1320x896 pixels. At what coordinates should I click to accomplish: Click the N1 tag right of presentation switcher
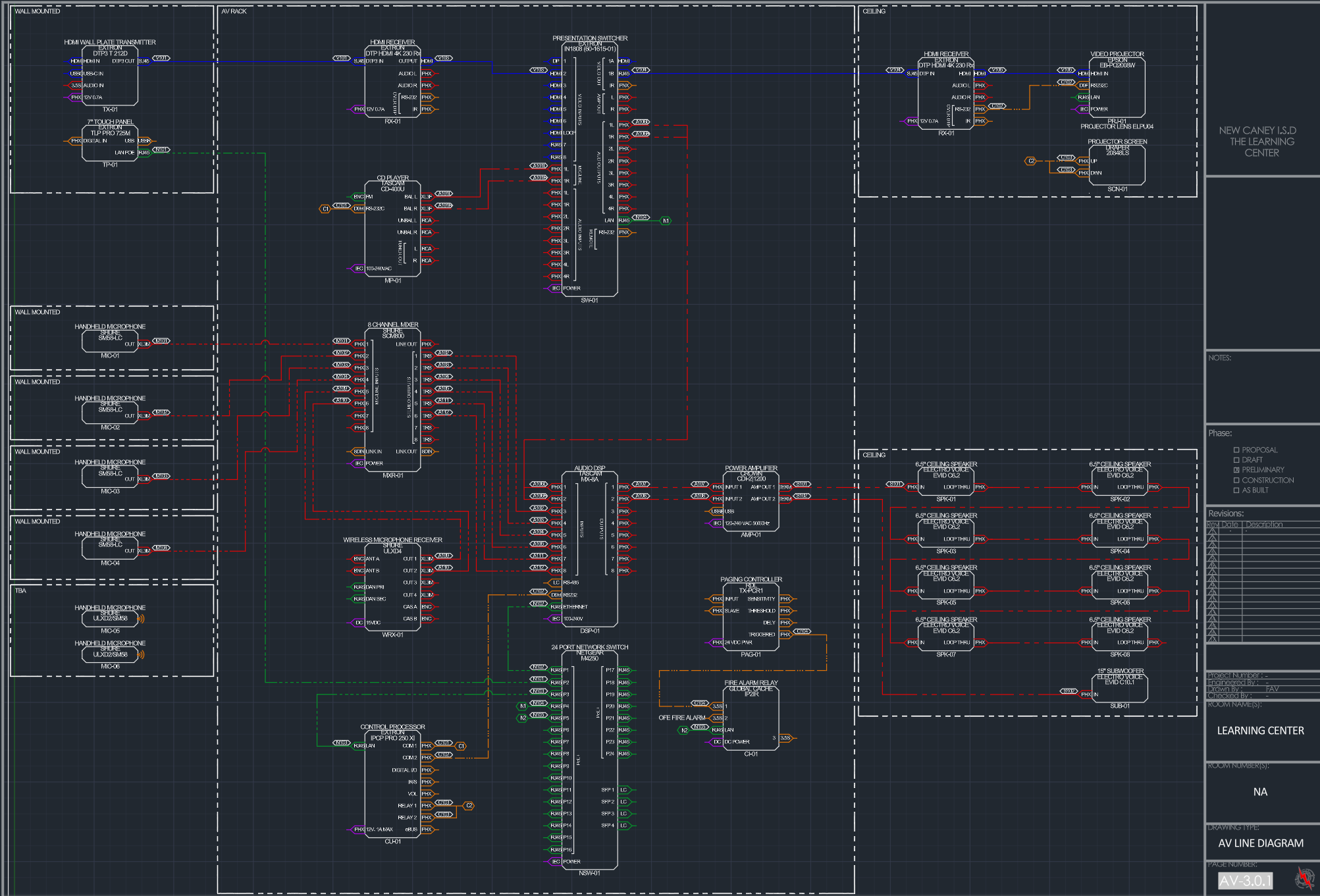tap(666, 221)
